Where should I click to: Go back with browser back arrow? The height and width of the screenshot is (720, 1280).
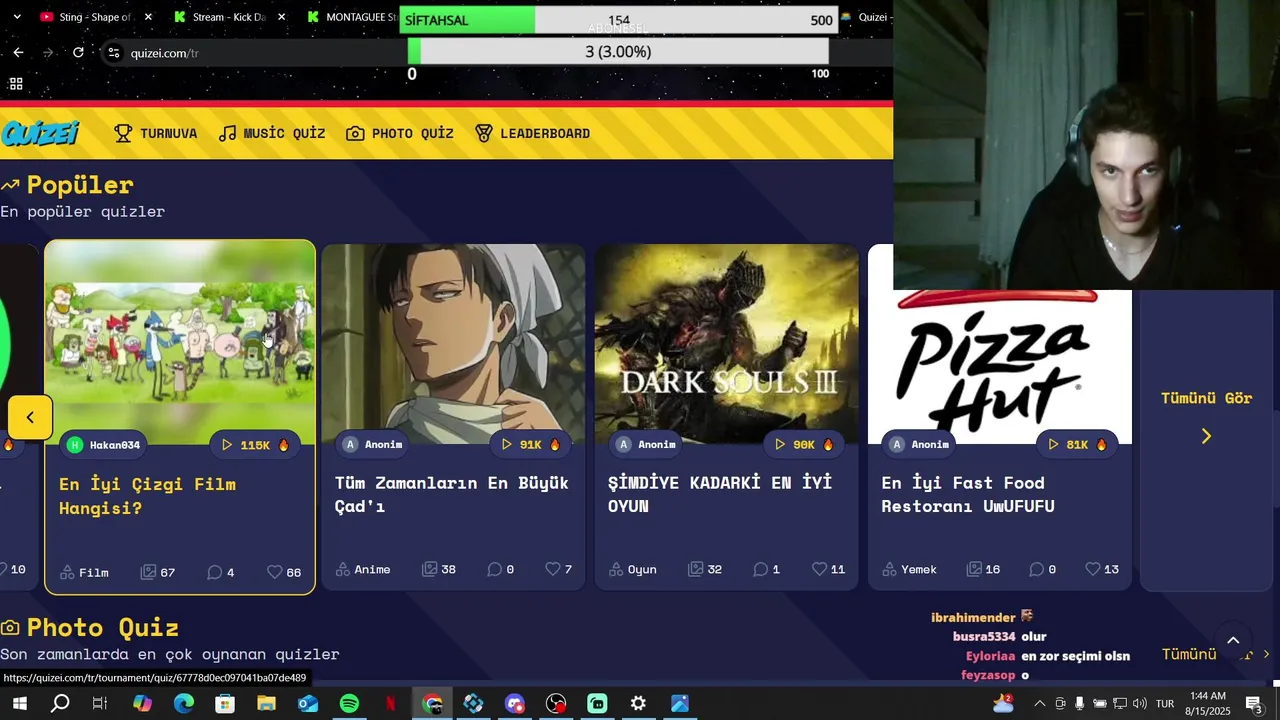[x=18, y=52]
